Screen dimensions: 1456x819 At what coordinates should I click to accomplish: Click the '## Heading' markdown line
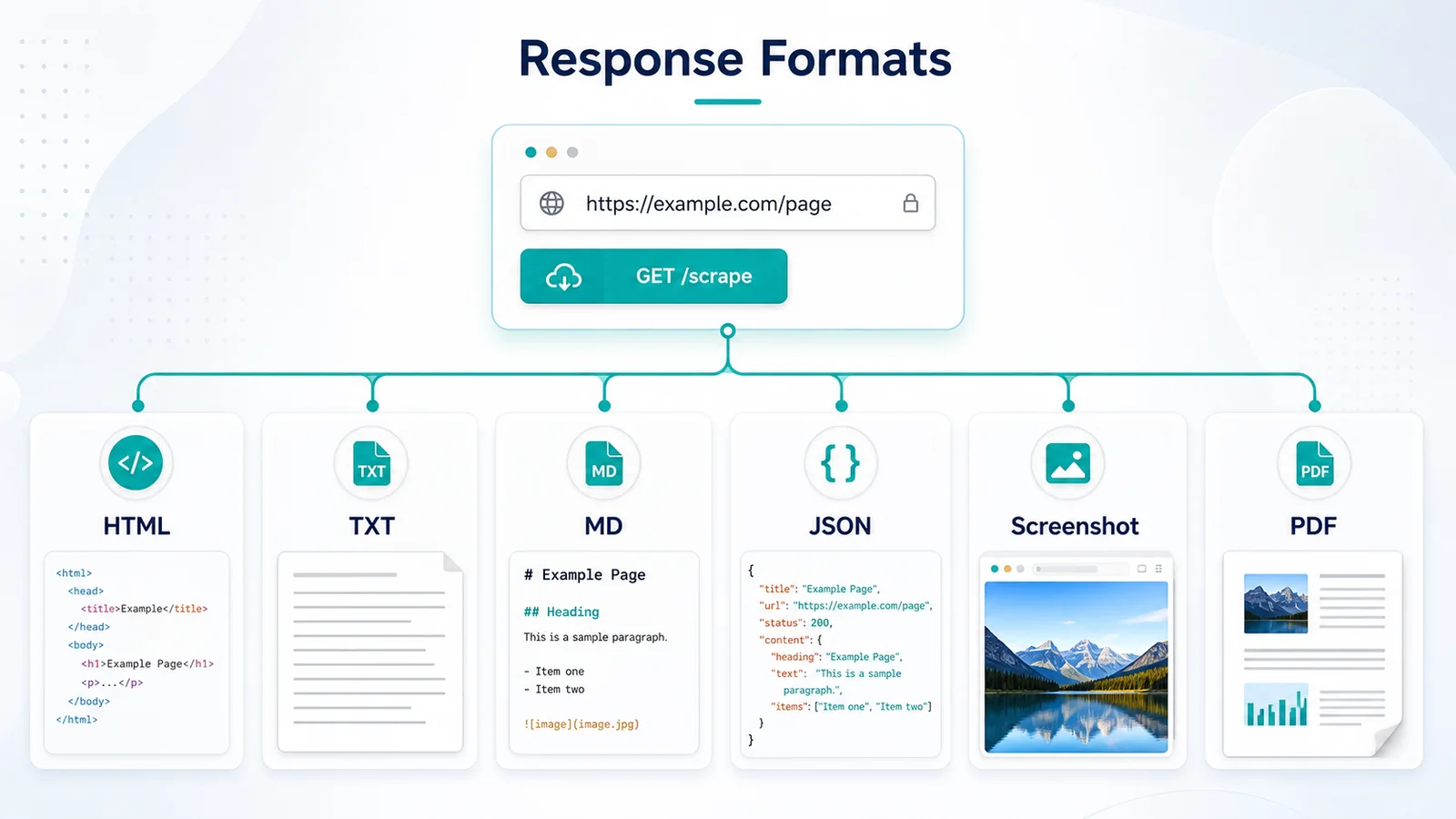click(x=561, y=612)
